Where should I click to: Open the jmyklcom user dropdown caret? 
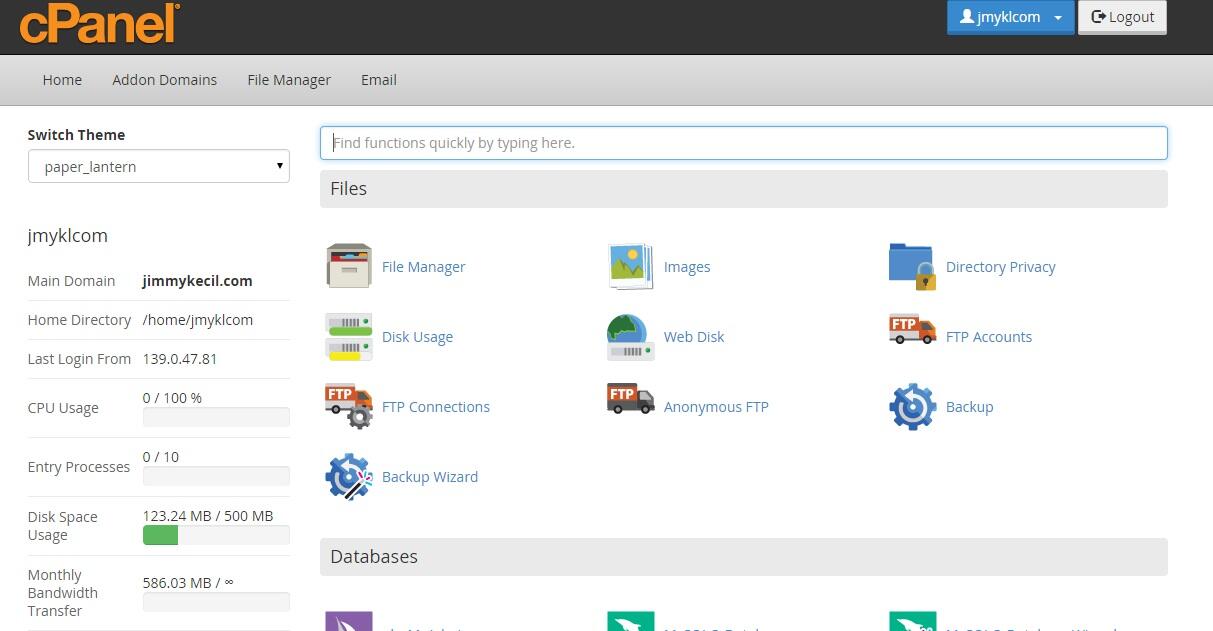click(1058, 18)
